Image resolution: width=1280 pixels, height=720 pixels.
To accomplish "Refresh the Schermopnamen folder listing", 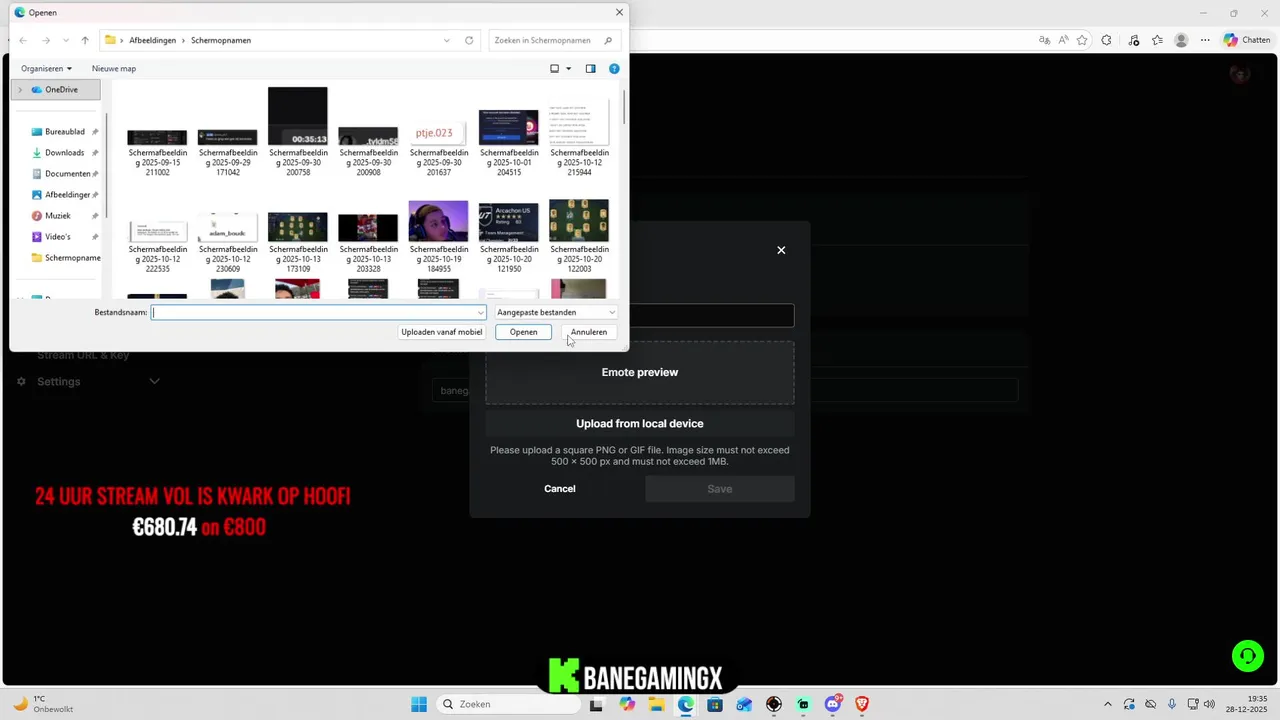I will 469,40.
